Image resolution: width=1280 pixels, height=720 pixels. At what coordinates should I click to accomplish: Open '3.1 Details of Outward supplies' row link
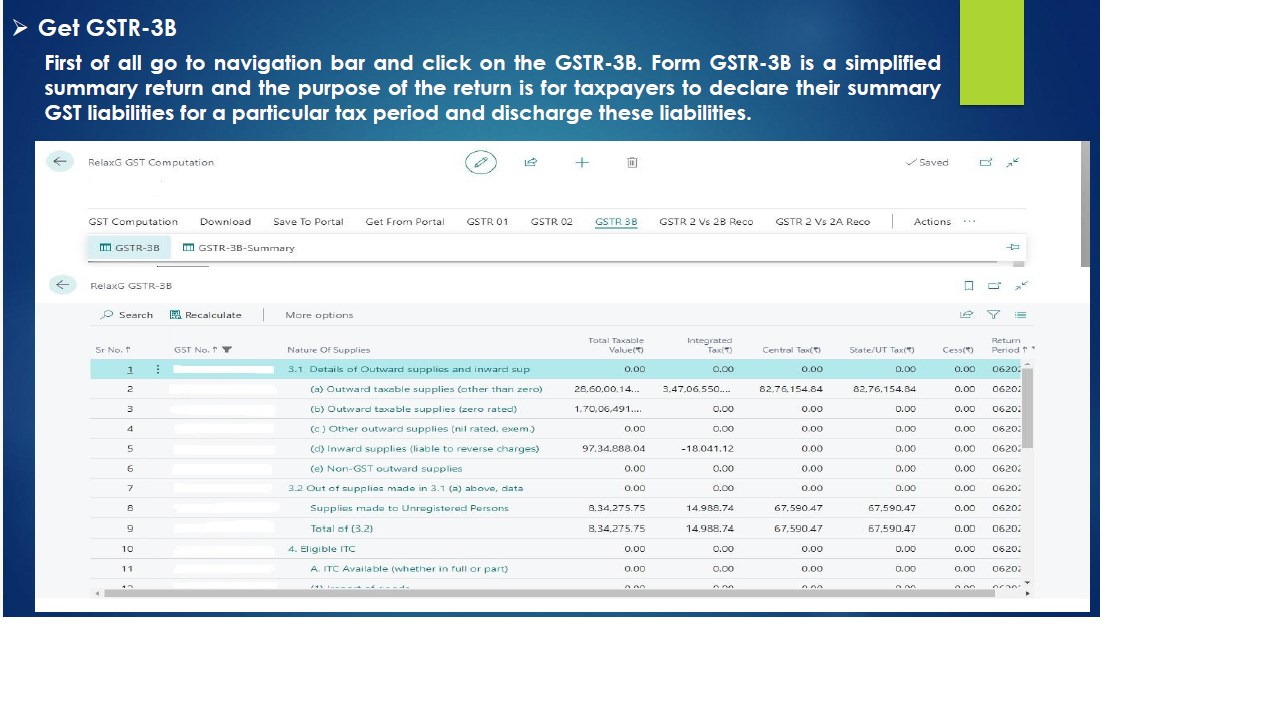(409, 369)
